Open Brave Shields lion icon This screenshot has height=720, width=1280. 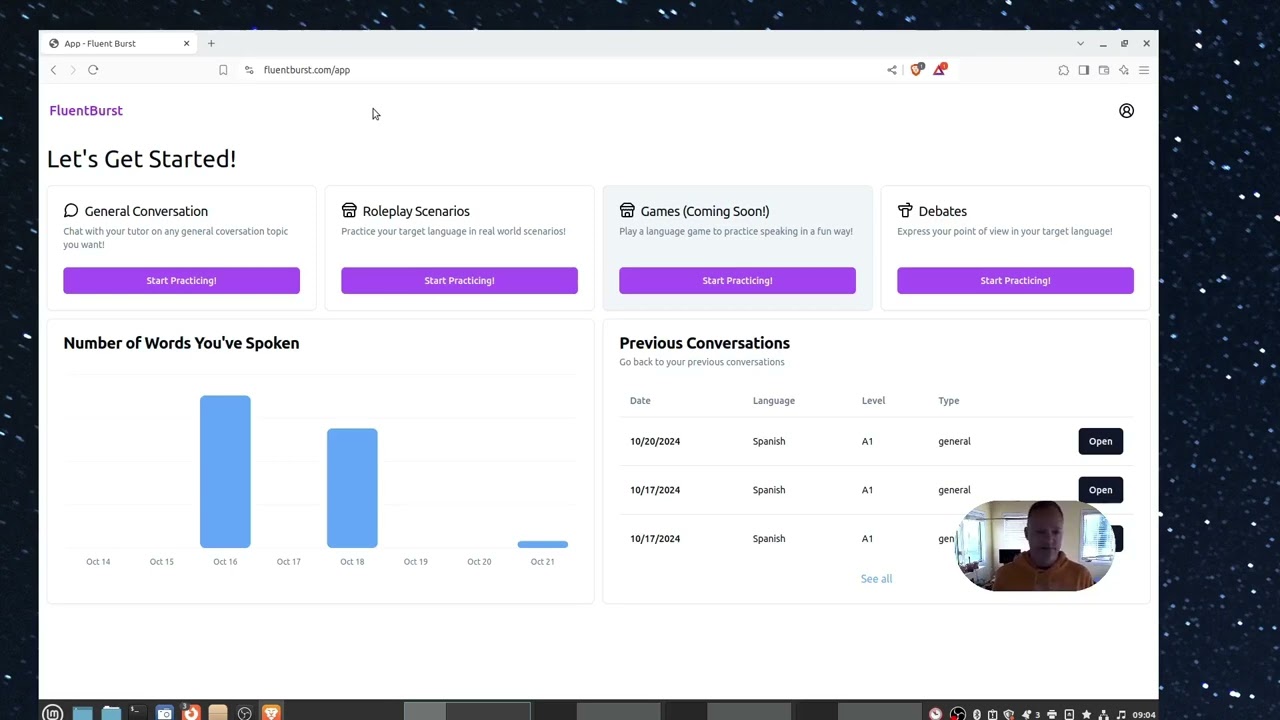(917, 69)
